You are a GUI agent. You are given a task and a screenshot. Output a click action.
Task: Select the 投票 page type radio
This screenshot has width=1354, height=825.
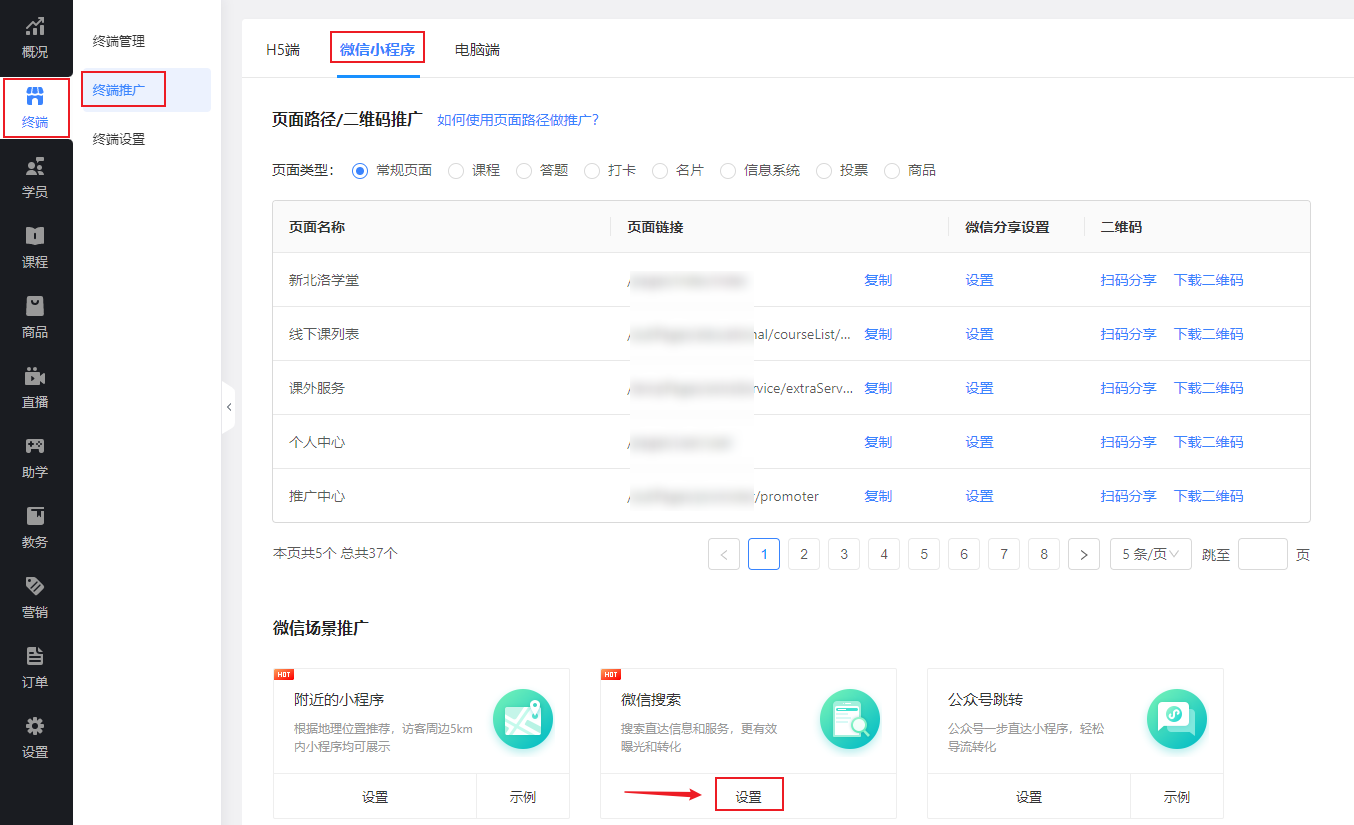[x=824, y=171]
